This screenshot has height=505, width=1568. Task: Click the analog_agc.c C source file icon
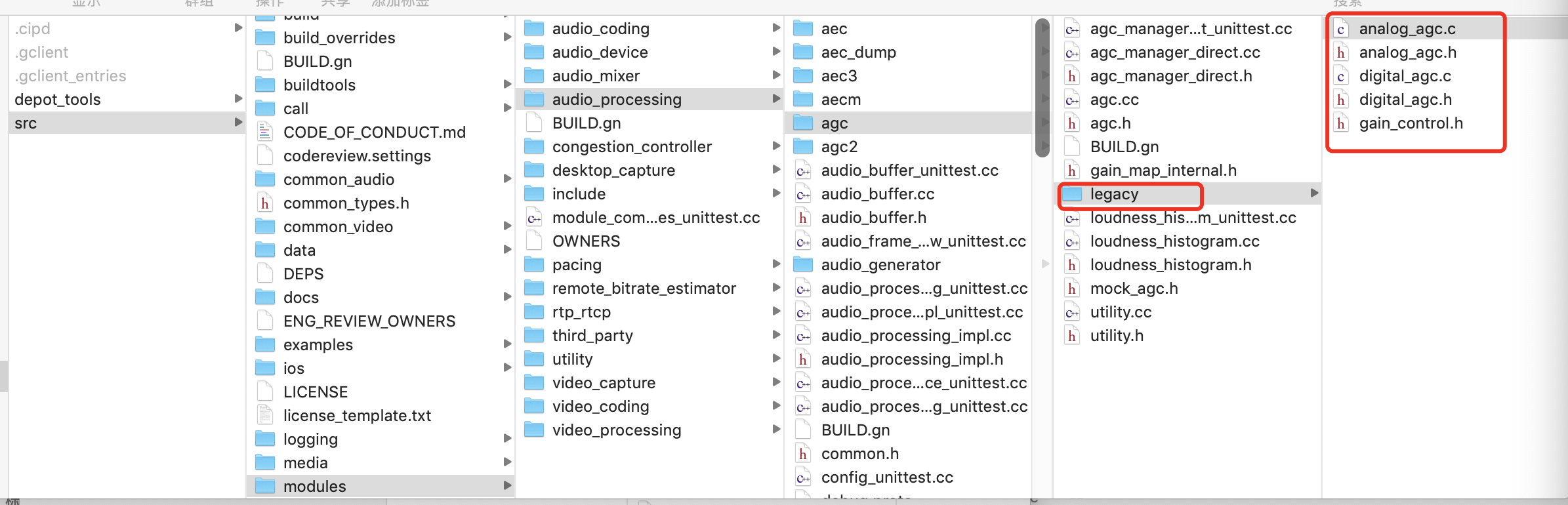point(1341,29)
